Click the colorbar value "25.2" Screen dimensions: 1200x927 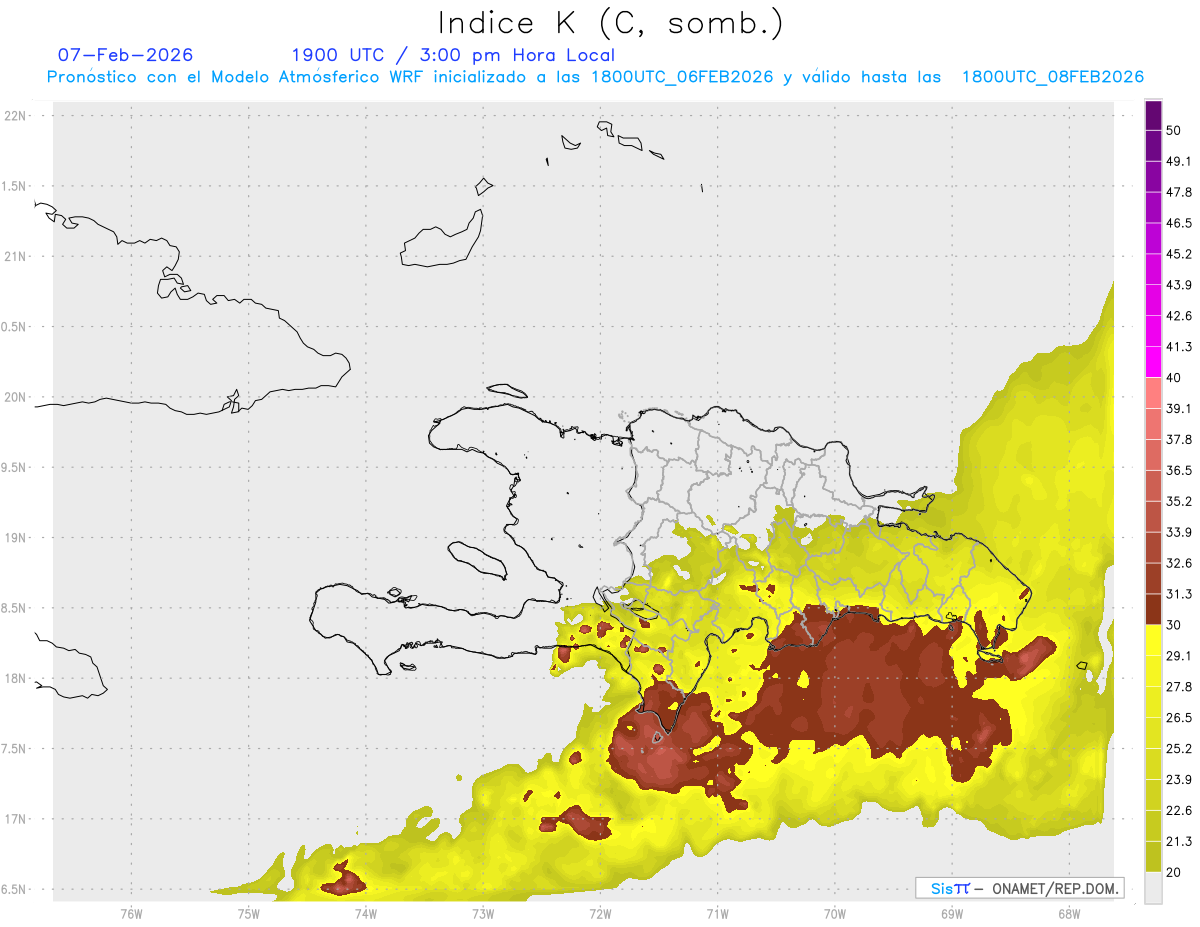pos(1179,749)
